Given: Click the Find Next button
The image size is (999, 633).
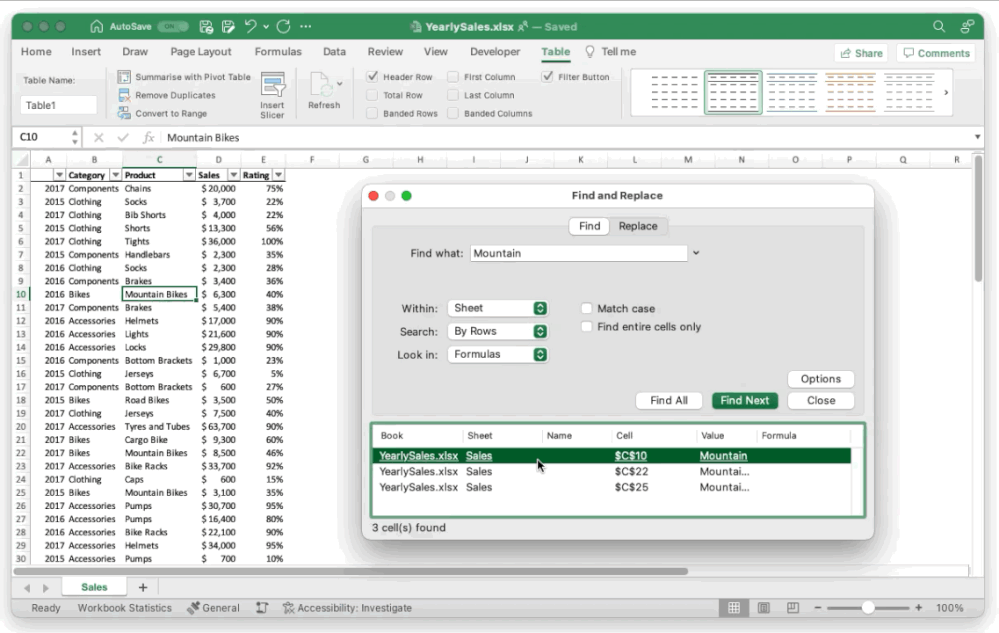Looking at the screenshot, I should point(745,401).
